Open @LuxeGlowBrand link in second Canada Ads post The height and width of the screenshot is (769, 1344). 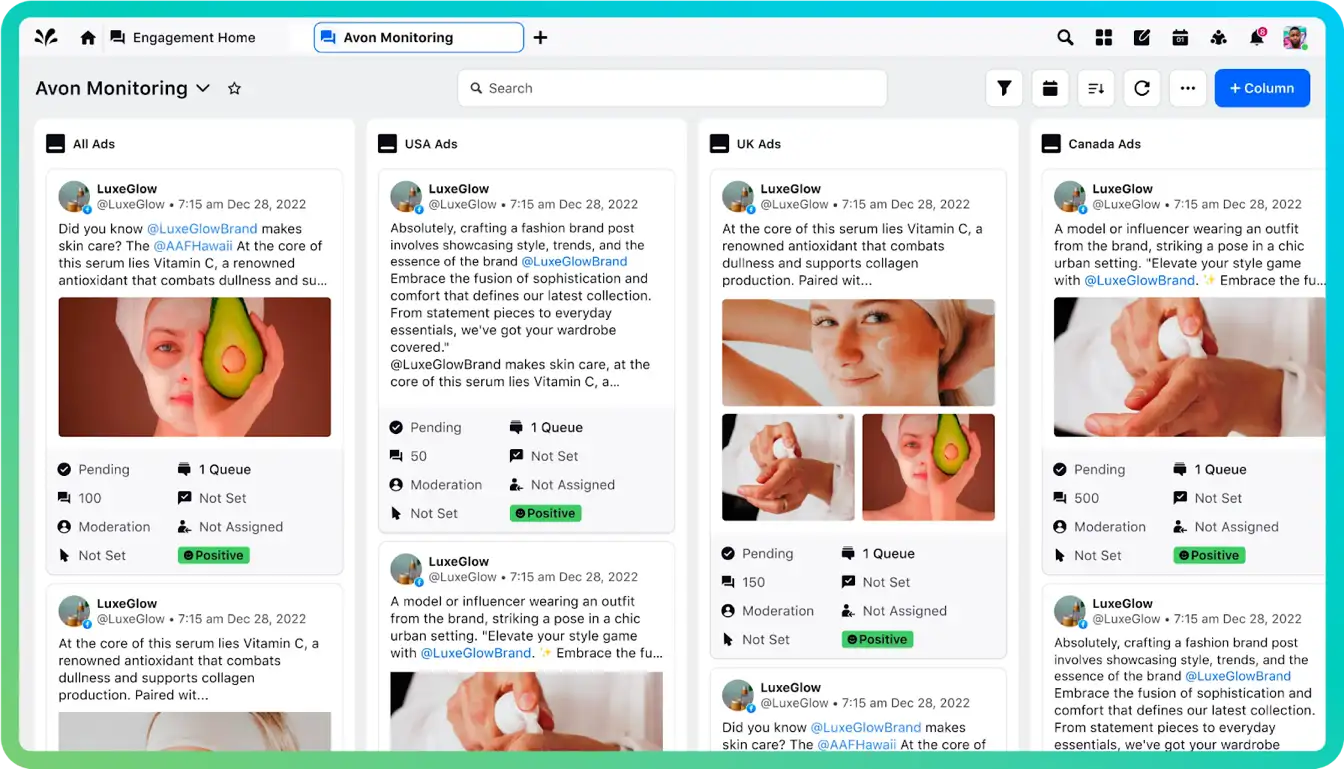(x=1238, y=676)
